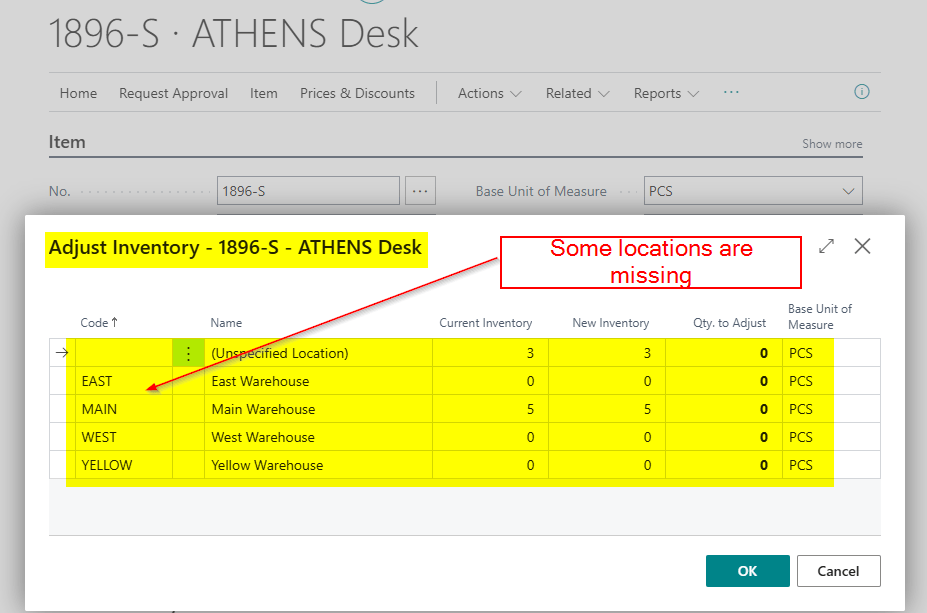Image resolution: width=927 pixels, height=613 pixels.
Task: Click the ellipsis button beside No. field
Action: point(420,191)
